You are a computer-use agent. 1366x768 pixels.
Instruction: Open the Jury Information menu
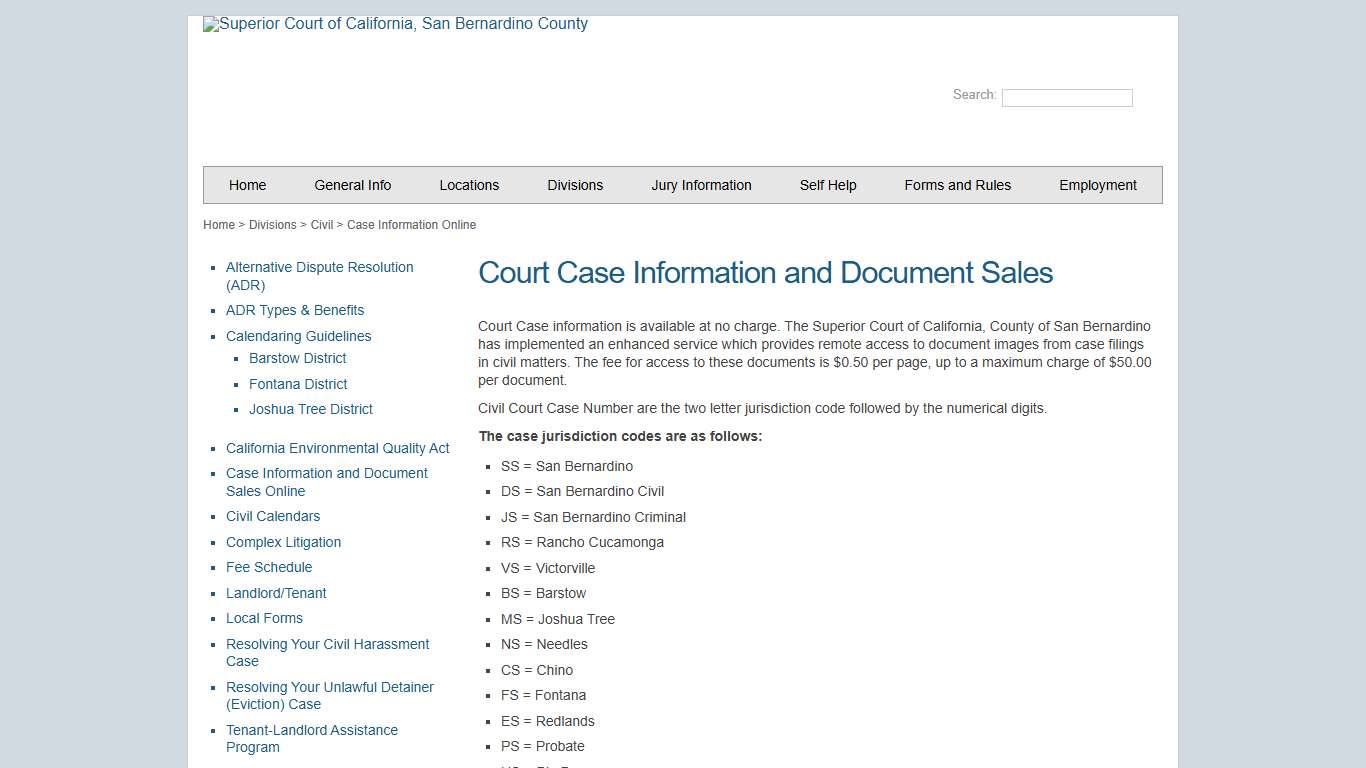coord(701,185)
